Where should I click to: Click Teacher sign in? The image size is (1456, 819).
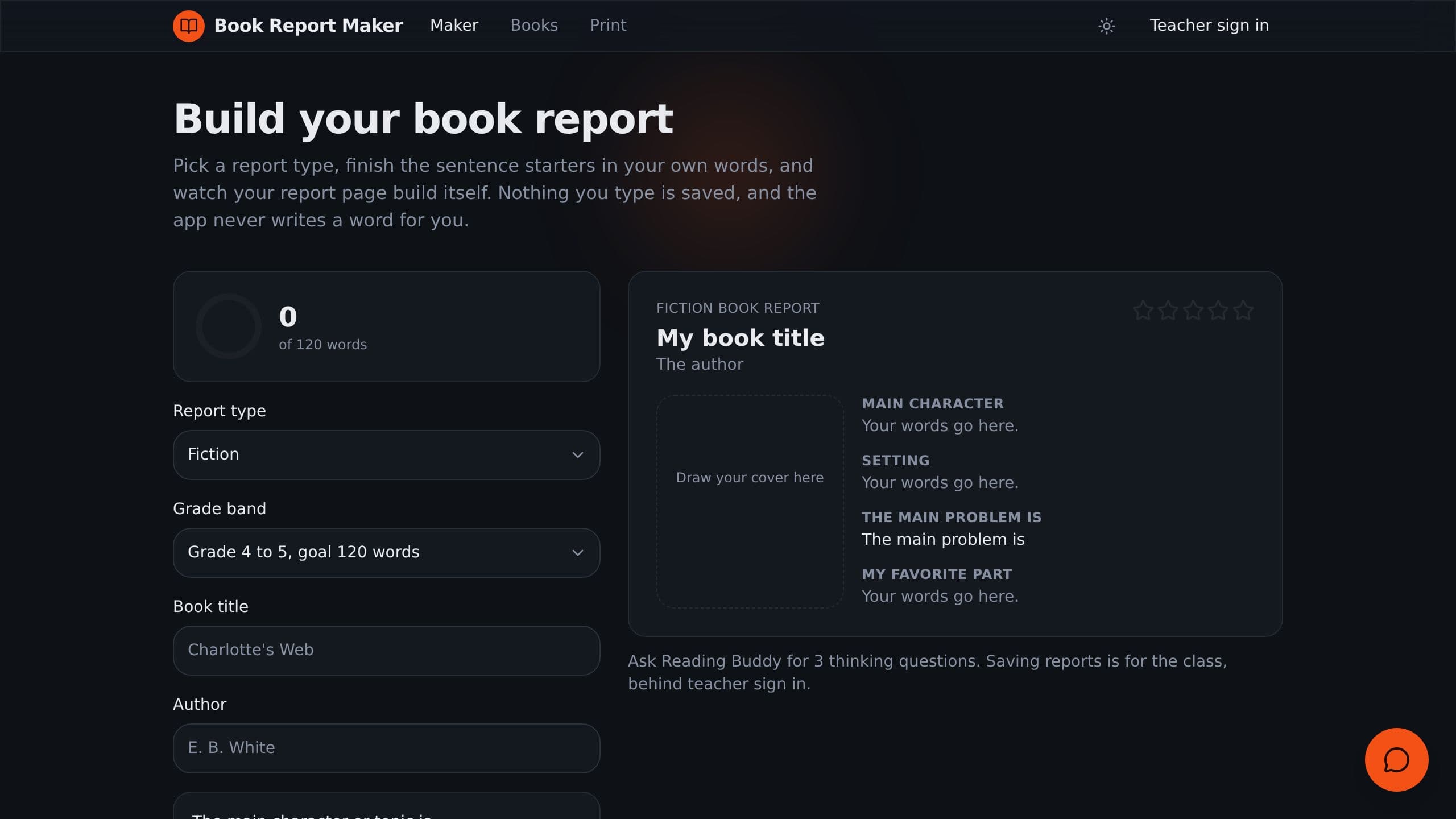1209,26
